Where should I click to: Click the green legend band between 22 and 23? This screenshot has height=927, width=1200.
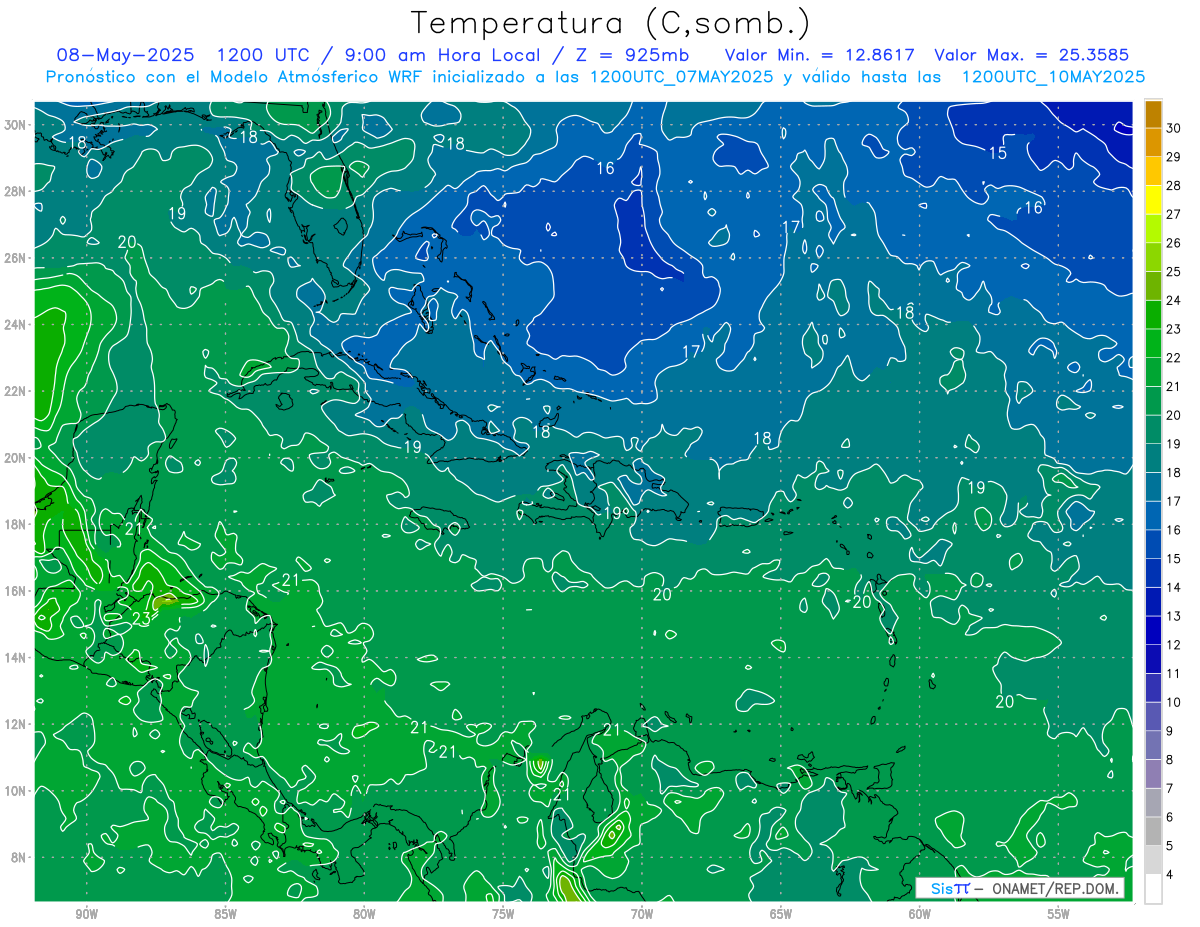pos(1153,343)
